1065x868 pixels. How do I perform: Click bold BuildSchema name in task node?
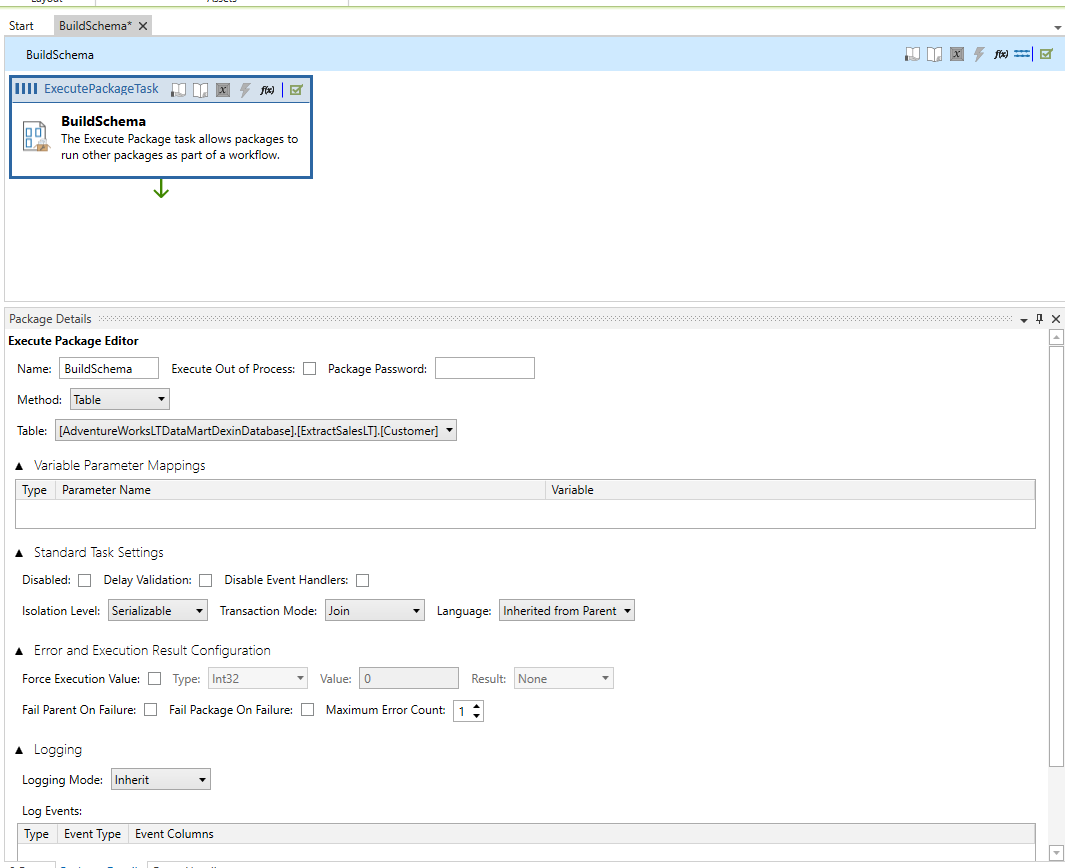coord(103,121)
